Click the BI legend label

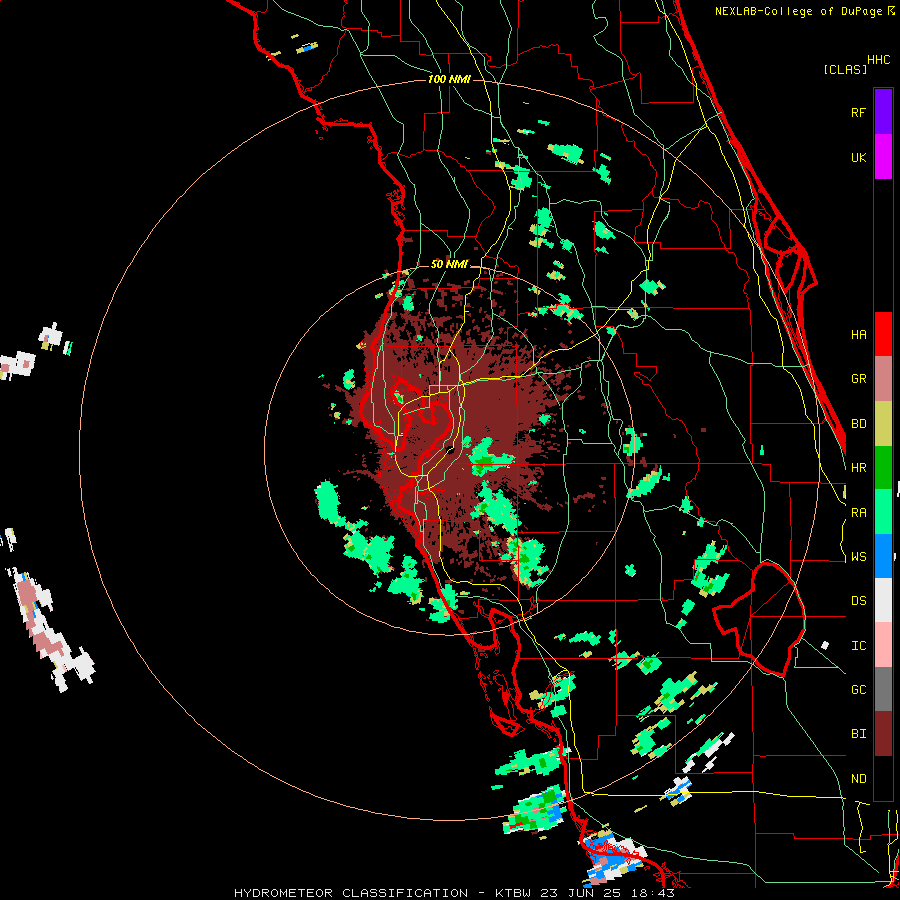858,734
